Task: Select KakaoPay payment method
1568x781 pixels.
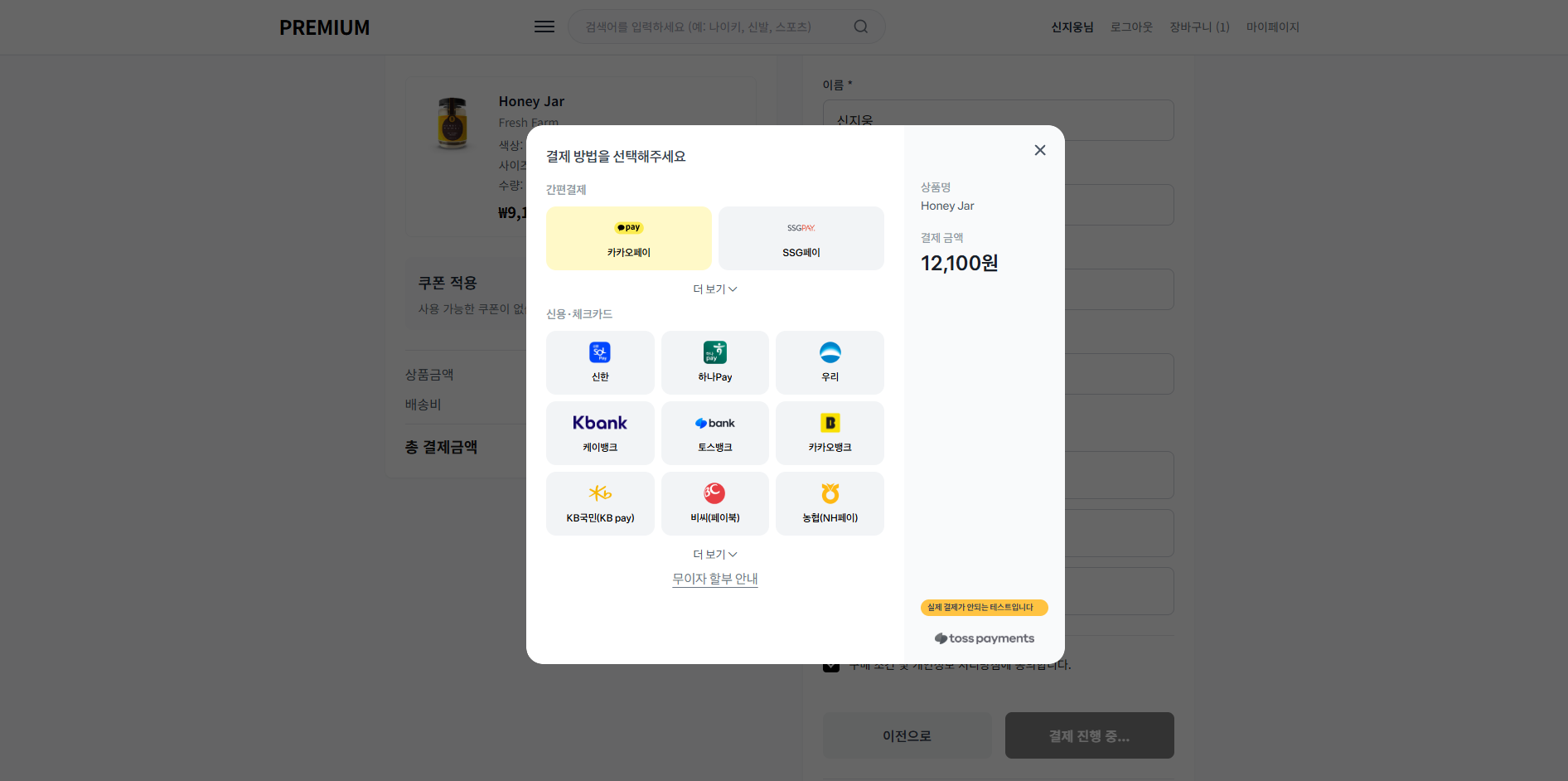Action: click(628, 238)
